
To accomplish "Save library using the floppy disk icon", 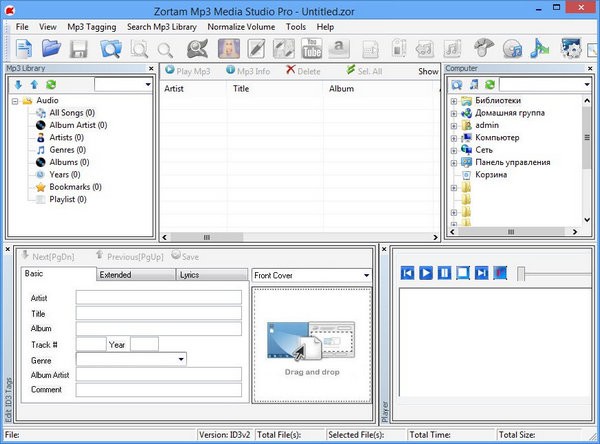I will click(80, 47).
